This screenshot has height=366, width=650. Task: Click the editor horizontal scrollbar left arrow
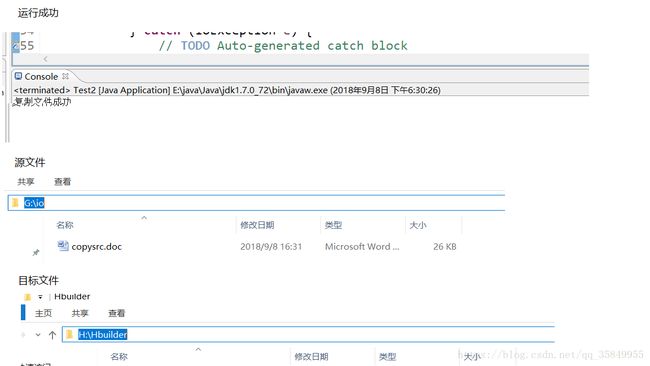pos(45,59)
